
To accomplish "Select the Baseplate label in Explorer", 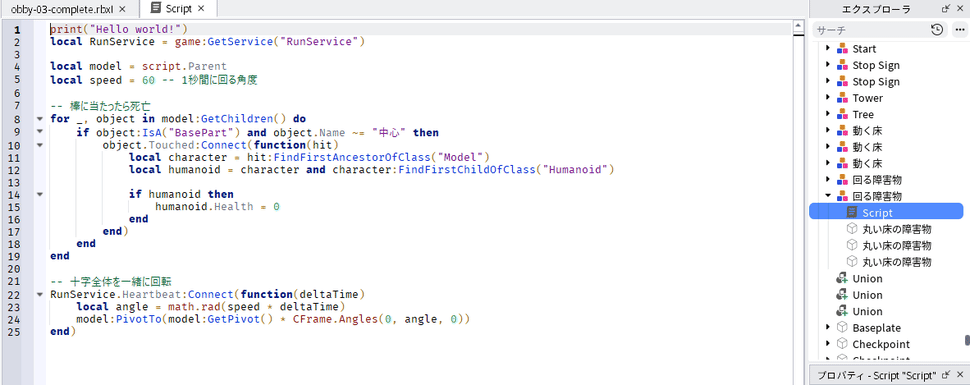I will click(x=877, y=327).
